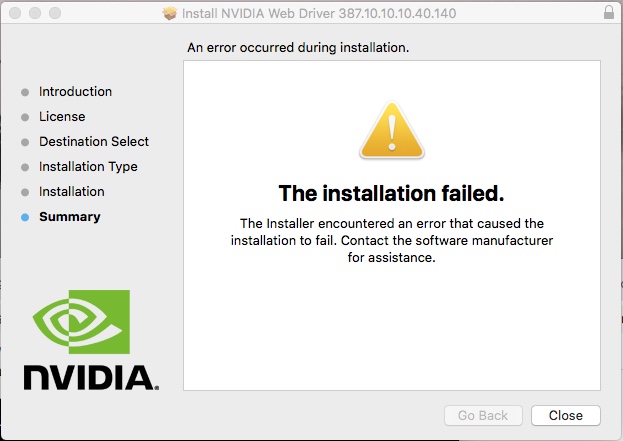Click the "An error occurred during installation" text
623x441 pixels.
tap(299, 47)
